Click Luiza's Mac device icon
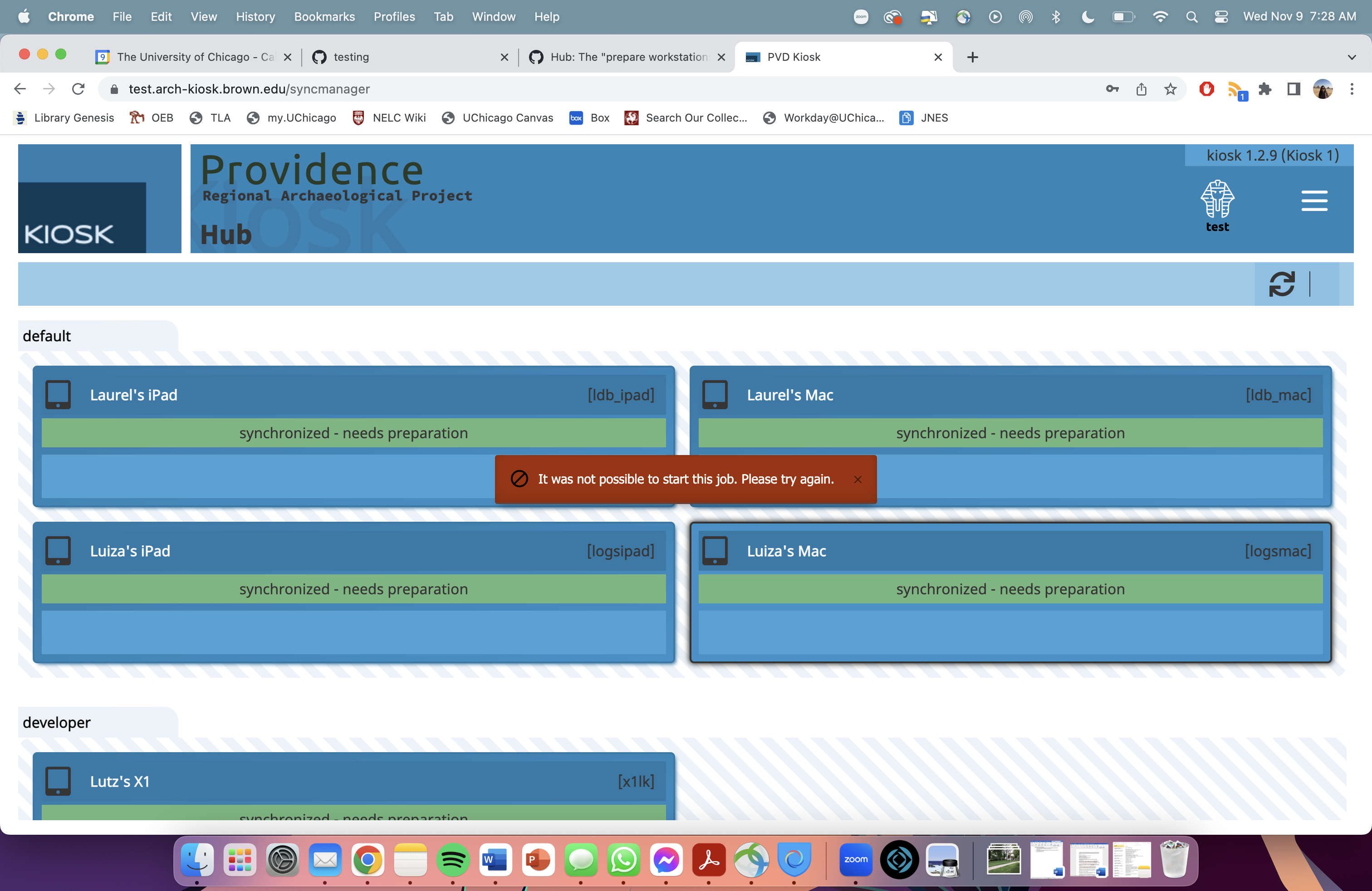1372x891 pixels. click(x=715, y=551)
